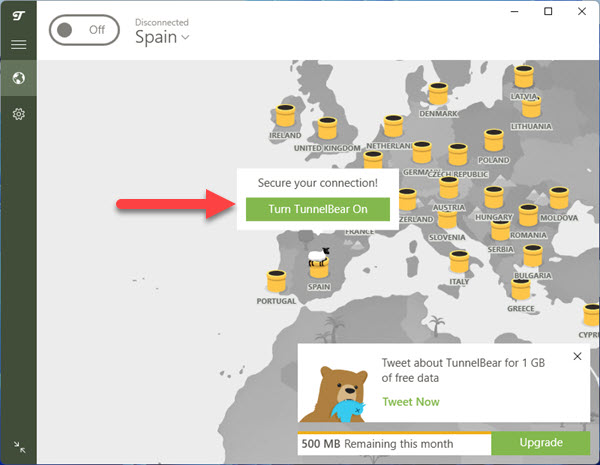
Task: Select the Serbia tunnel icon
Action: tap(501, 231)
